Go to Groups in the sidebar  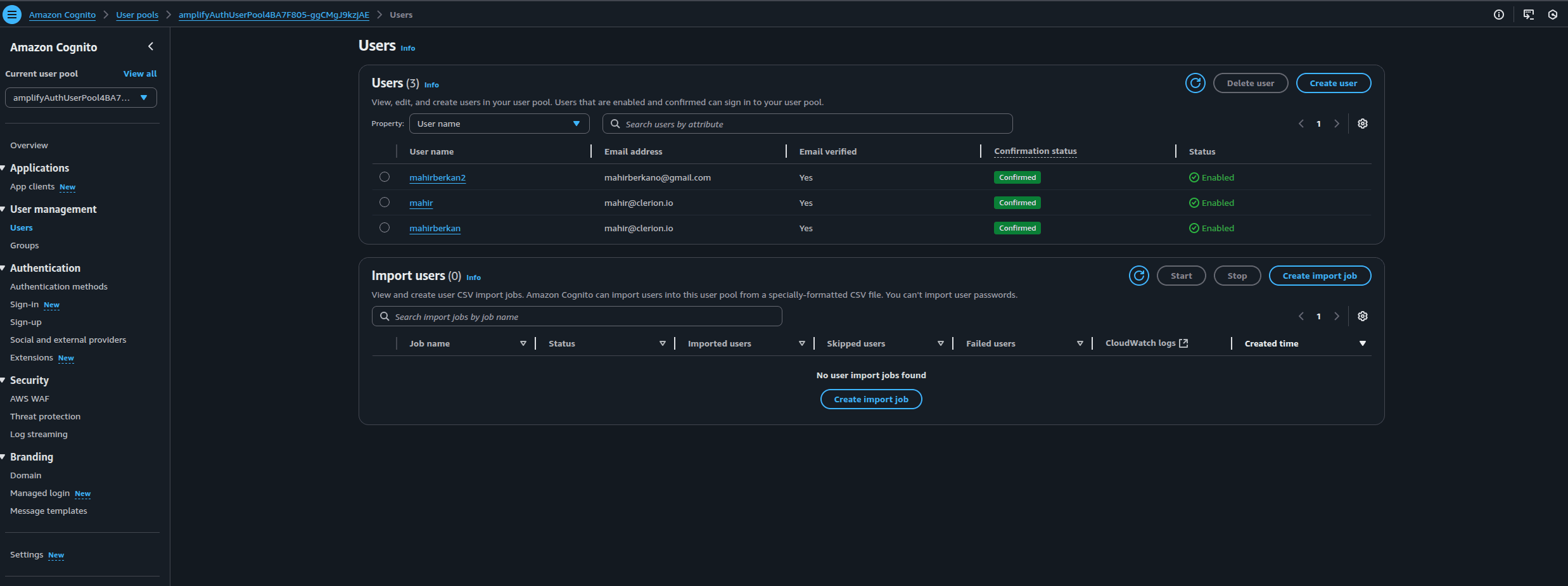coord(25,245)
